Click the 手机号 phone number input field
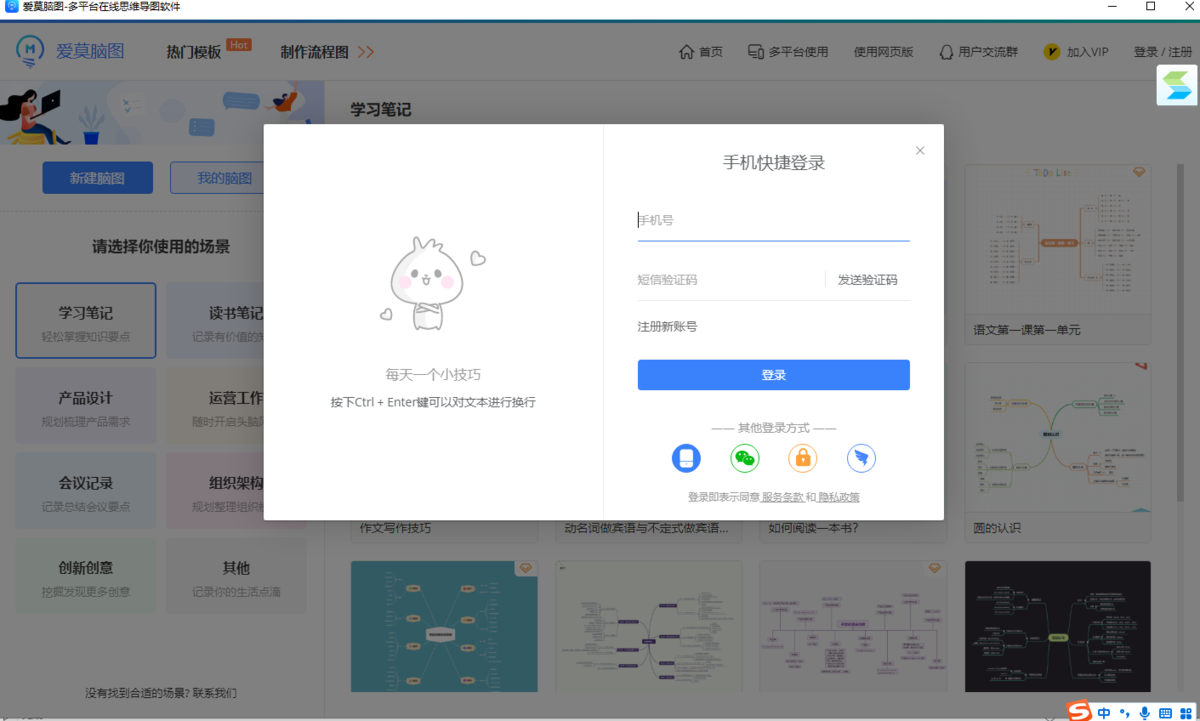The width and height of the screenshot is (1200, 721). coord(773,220)
